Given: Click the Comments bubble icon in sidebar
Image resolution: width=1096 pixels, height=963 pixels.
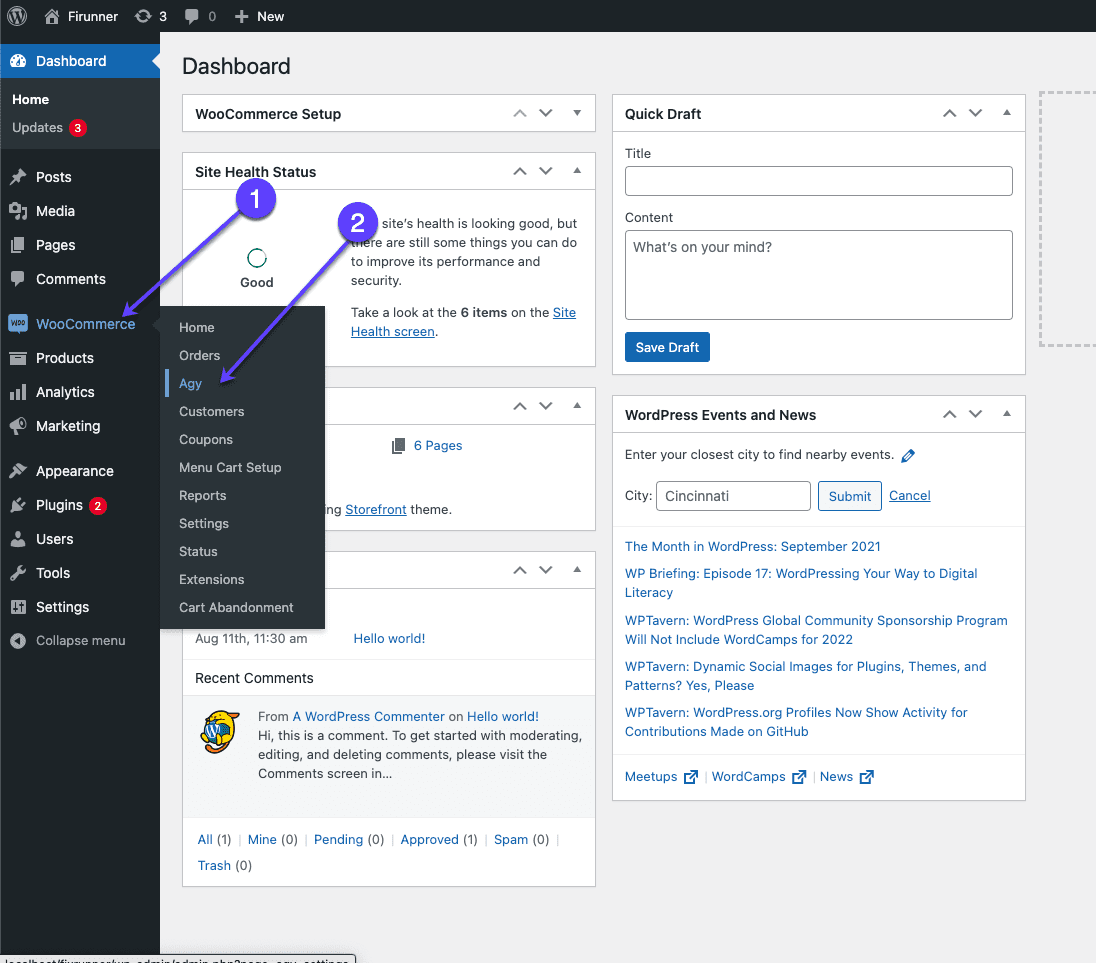Looking at the screenshot, I should (18, 278).
